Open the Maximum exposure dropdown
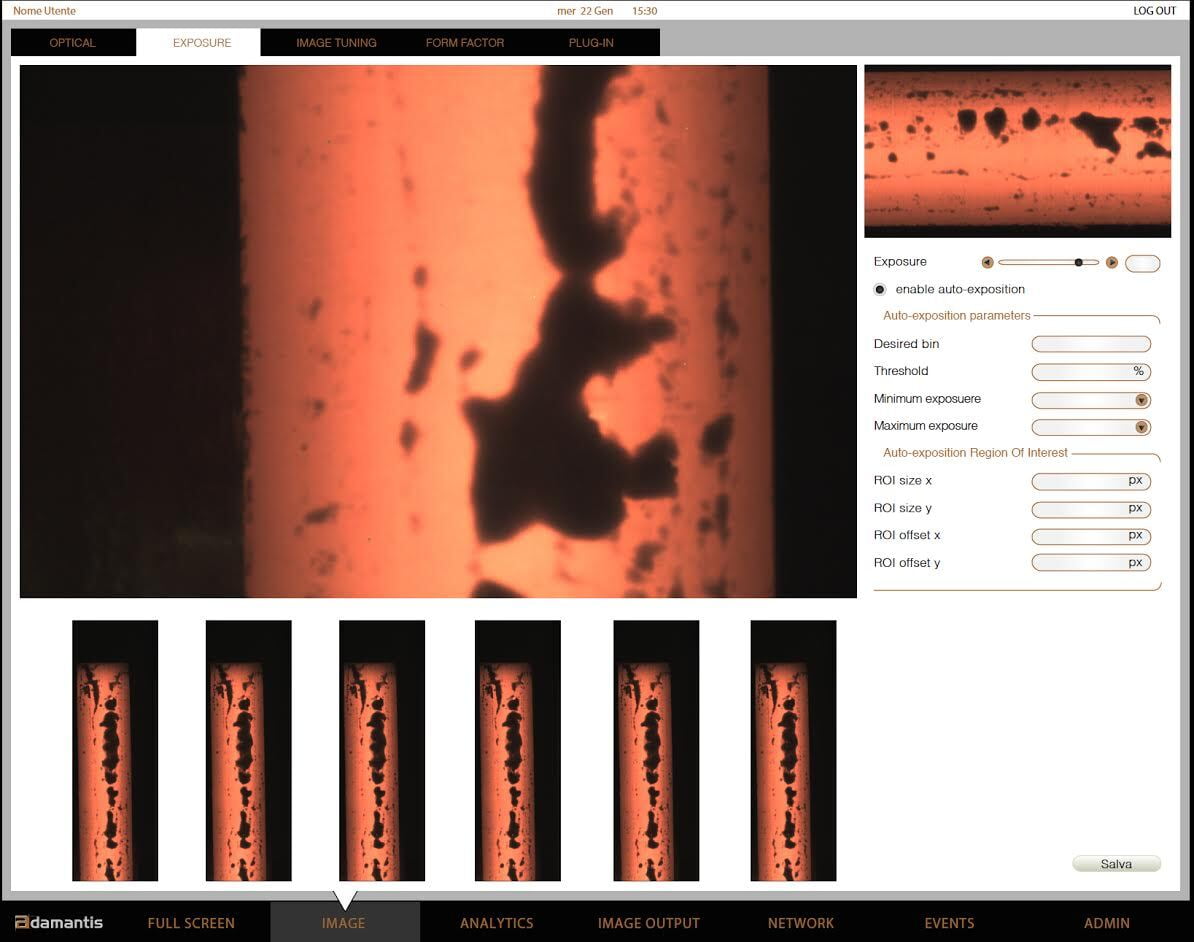The height and width of the screenshot is (942, 1194). [1141, 427]
